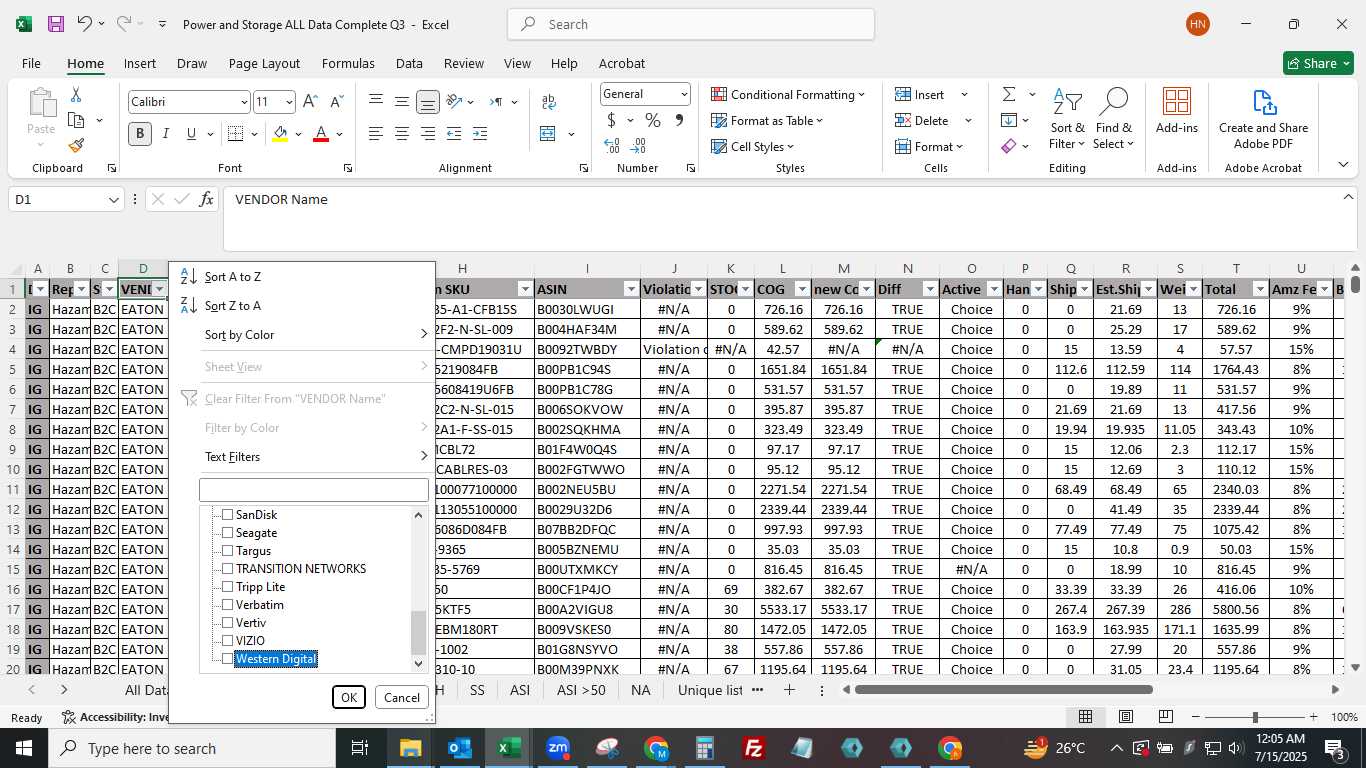Open the Add-ins button
1366x768 pixels.
[1177, 111]
